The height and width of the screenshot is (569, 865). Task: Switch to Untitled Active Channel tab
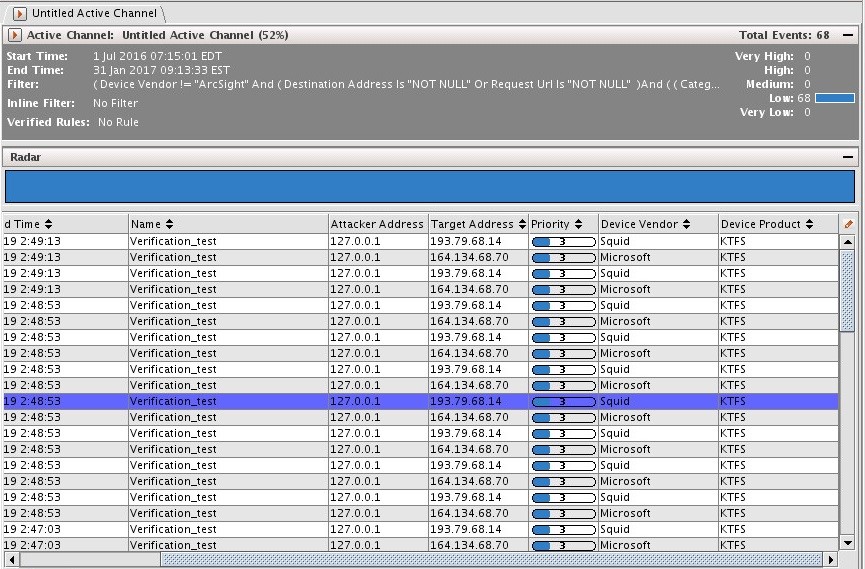[93, 13]
